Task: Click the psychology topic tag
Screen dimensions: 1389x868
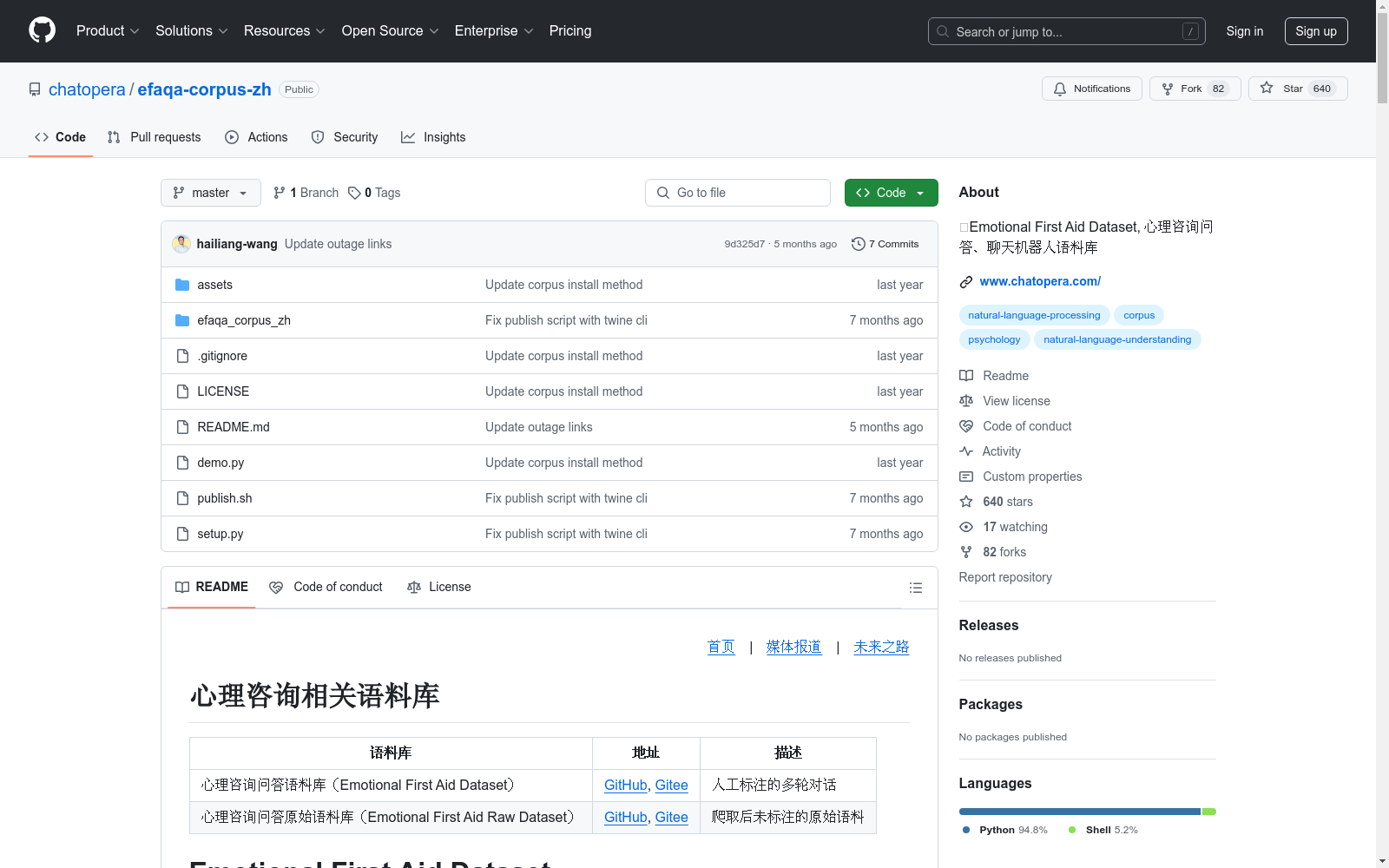Action: (994, 339)
